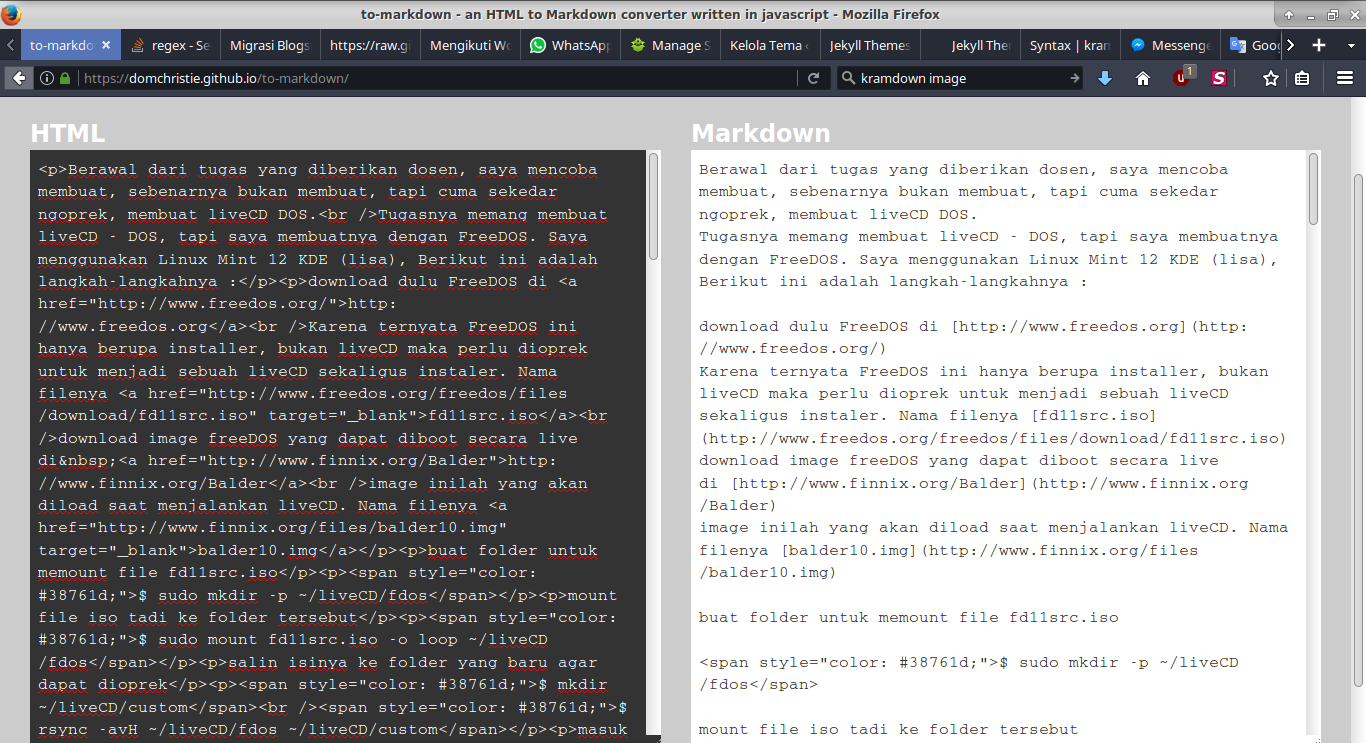Image resolution: width=1366 pixels, height=743 pixels.
Task: Click the Firefox logo in title bar
Action: click(11, 14)
